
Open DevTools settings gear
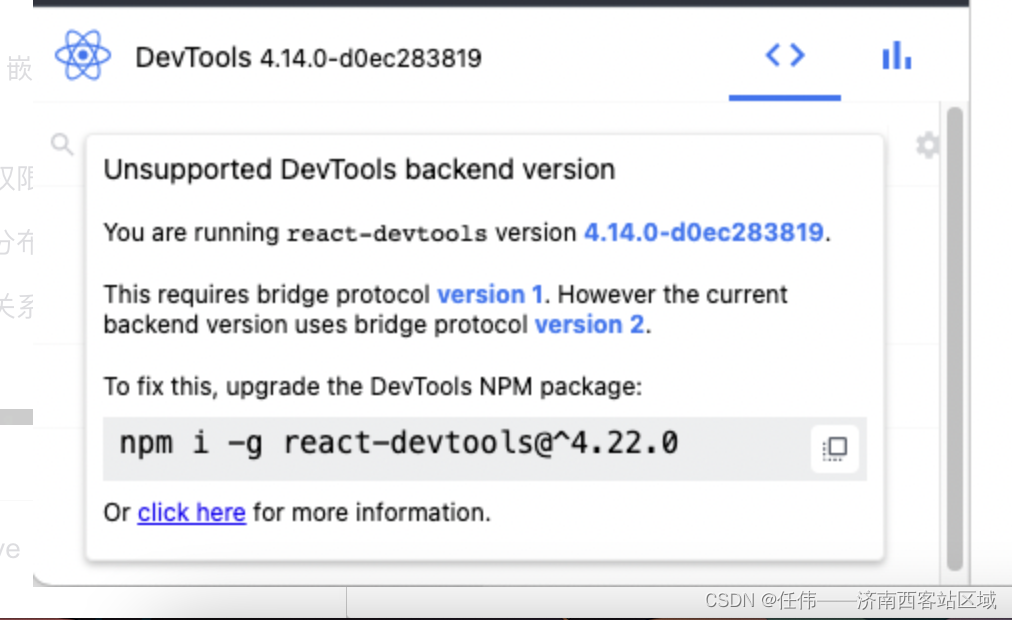927,146
